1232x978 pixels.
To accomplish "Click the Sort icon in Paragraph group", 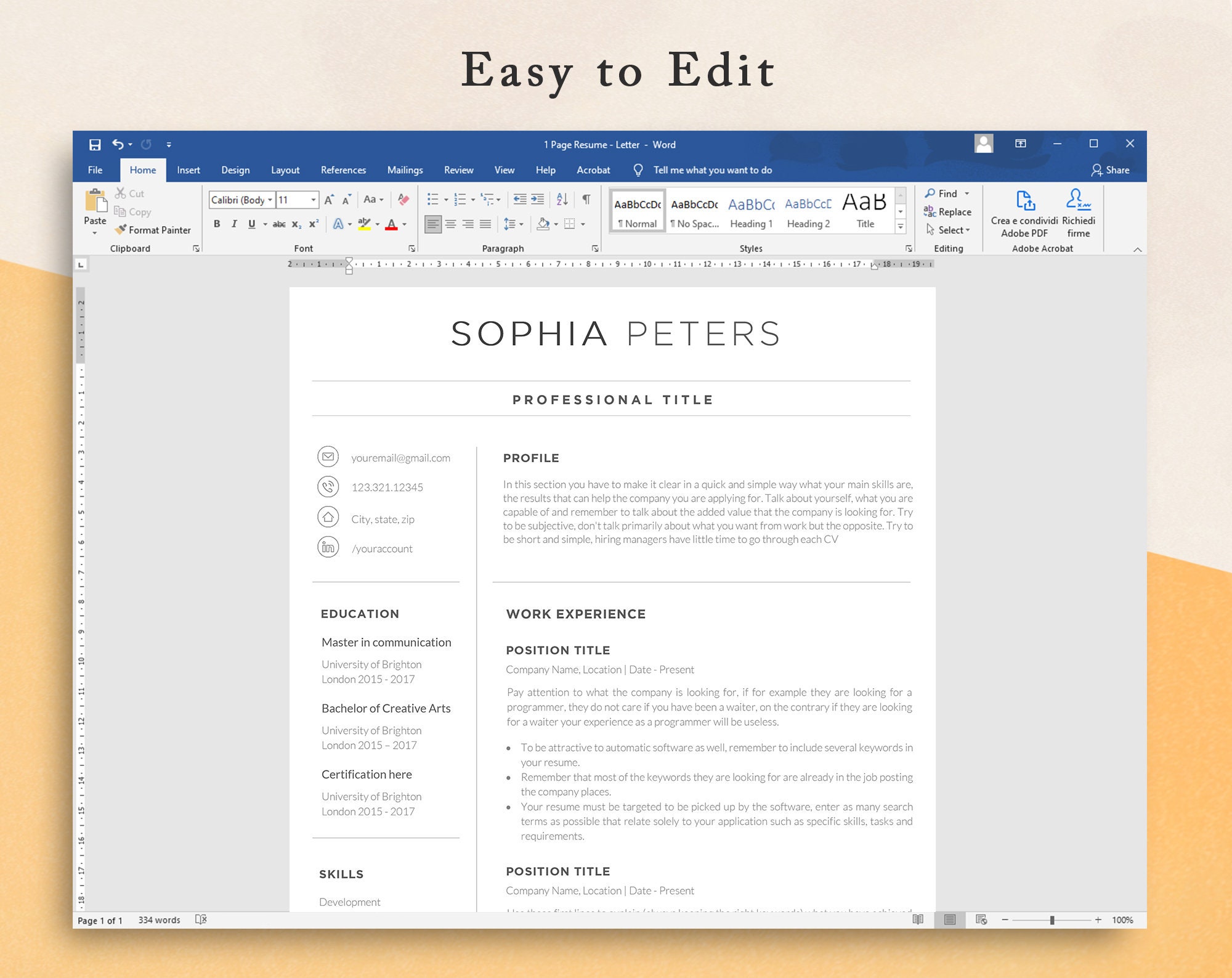I will pyautogui.click(x=561, y=200).
